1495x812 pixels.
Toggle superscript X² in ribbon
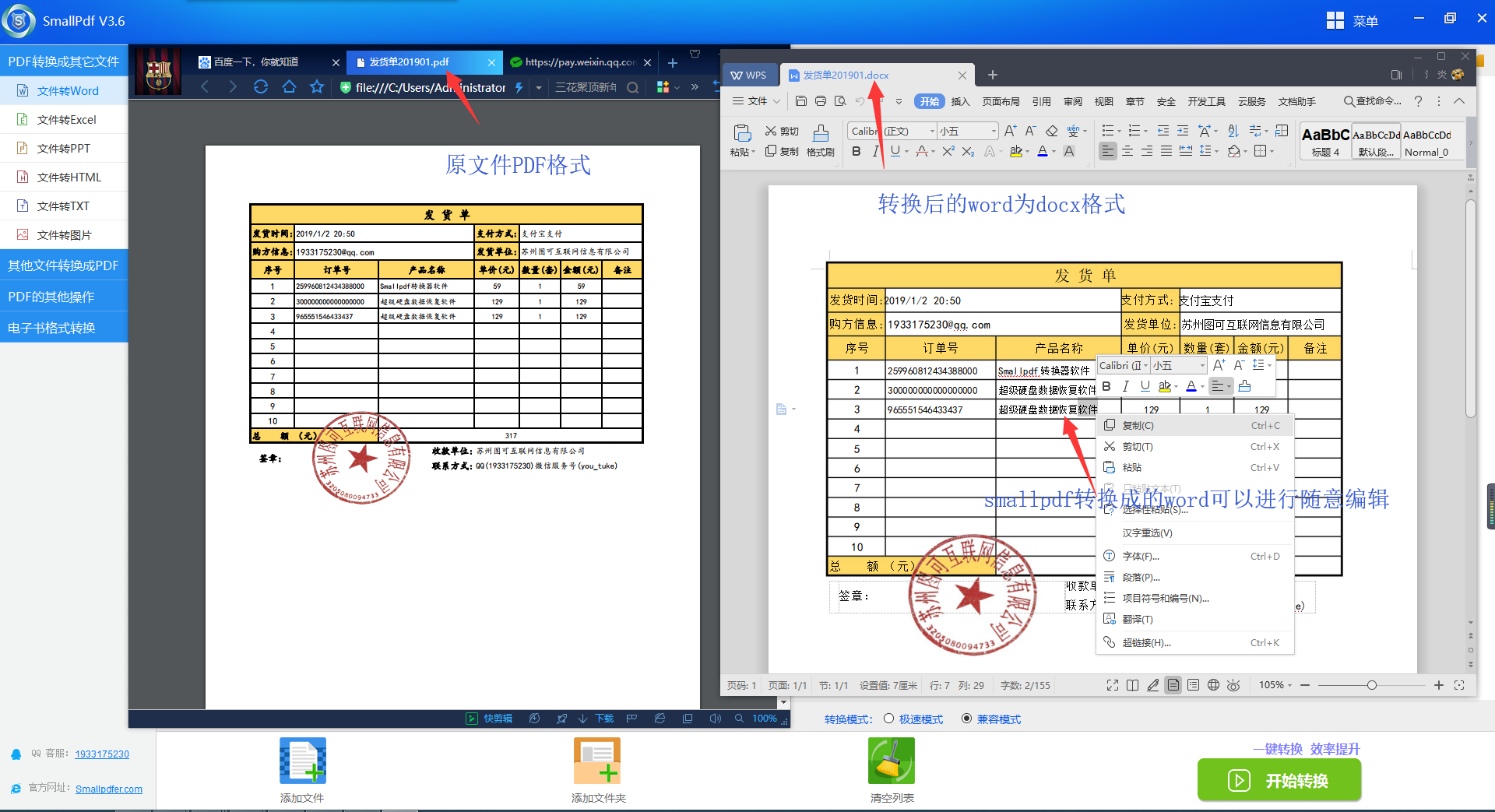click(948, 151)
